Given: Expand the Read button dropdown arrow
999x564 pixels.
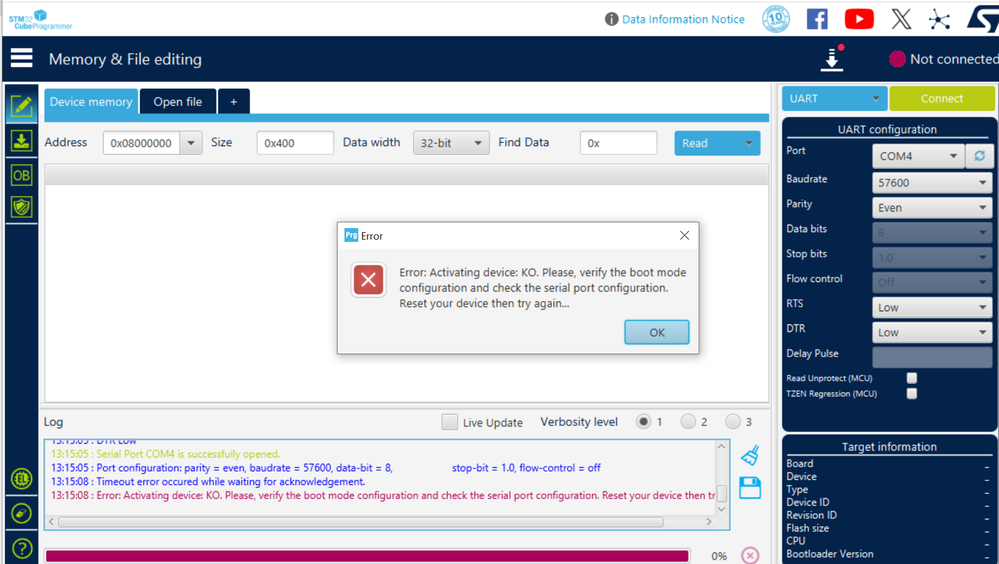Looking at the screenshot, I should point(749,143).
